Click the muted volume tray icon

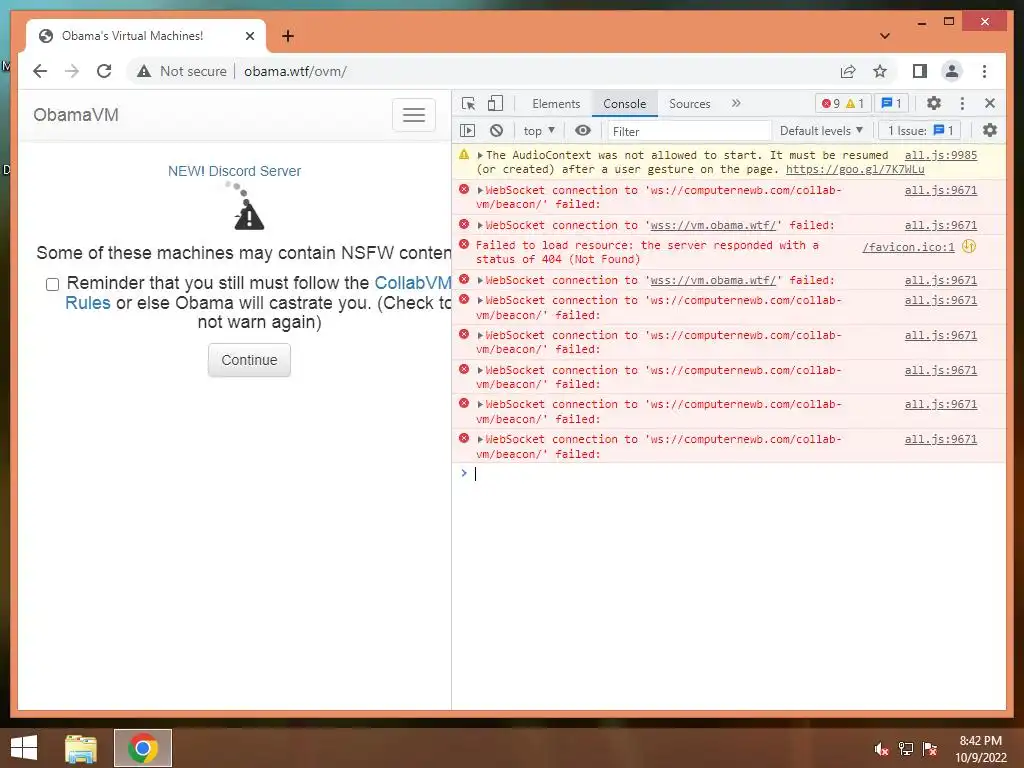click(882, 749)
